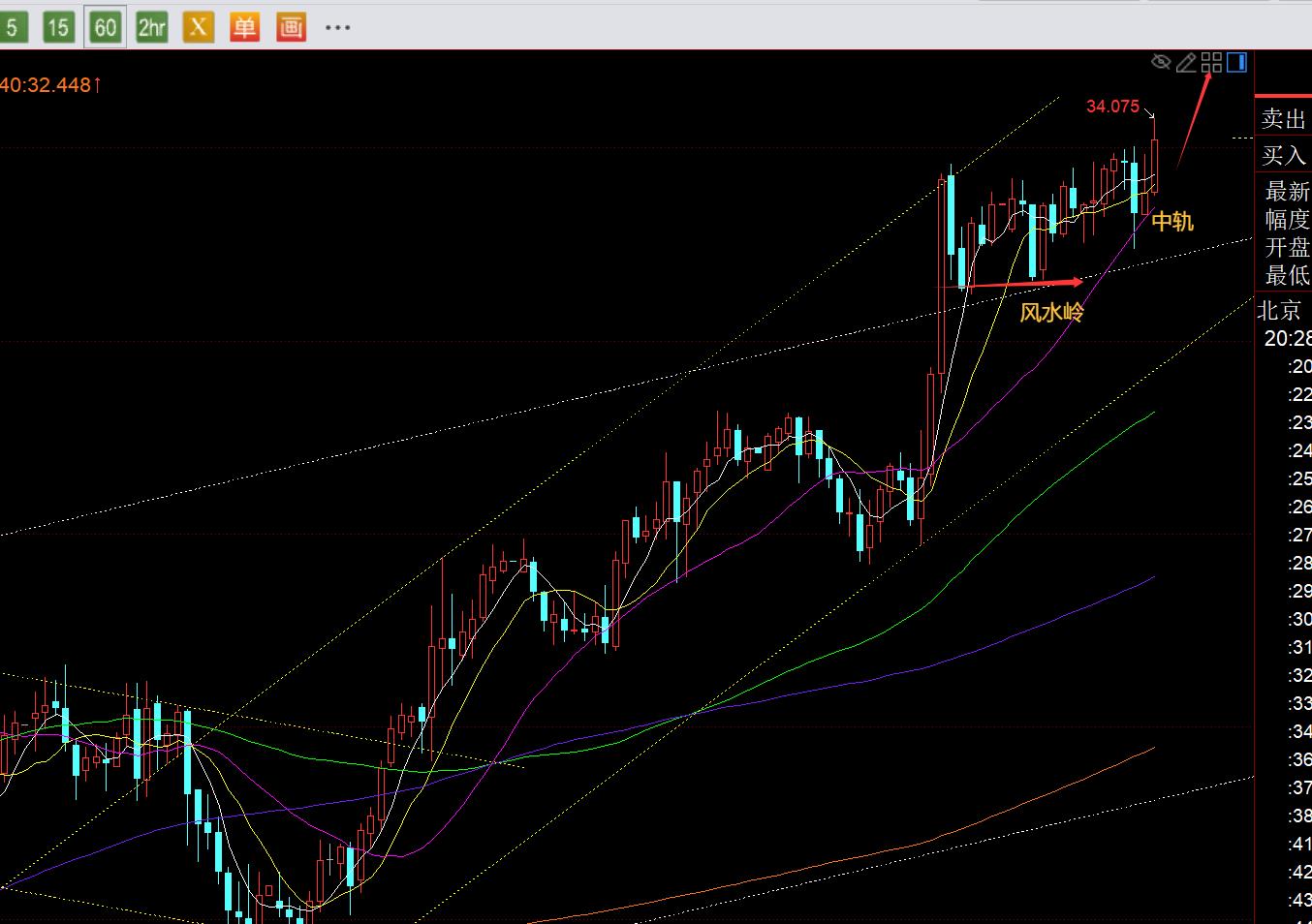The width and height of the screenshot is (1312, 924).
Task: Click the 风水岭 text annotation on chart
Action: pos(1051,312)
